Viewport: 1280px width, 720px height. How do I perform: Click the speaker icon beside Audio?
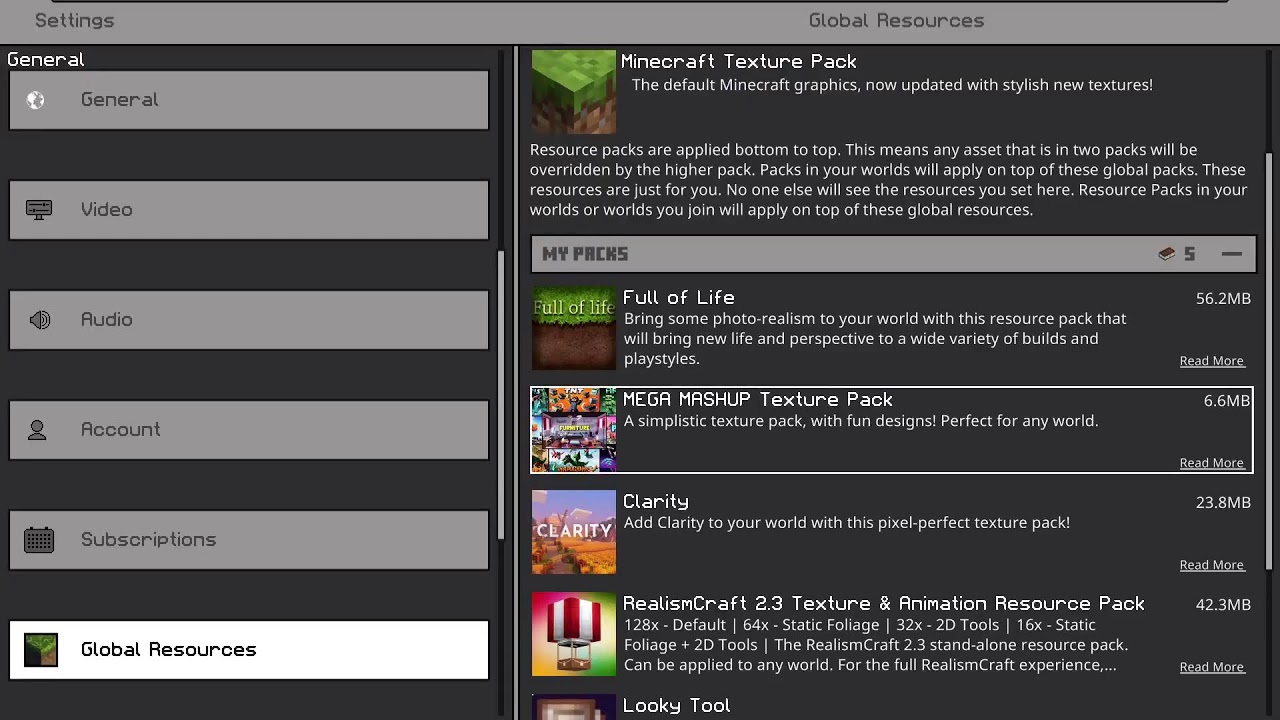(40, 320)
